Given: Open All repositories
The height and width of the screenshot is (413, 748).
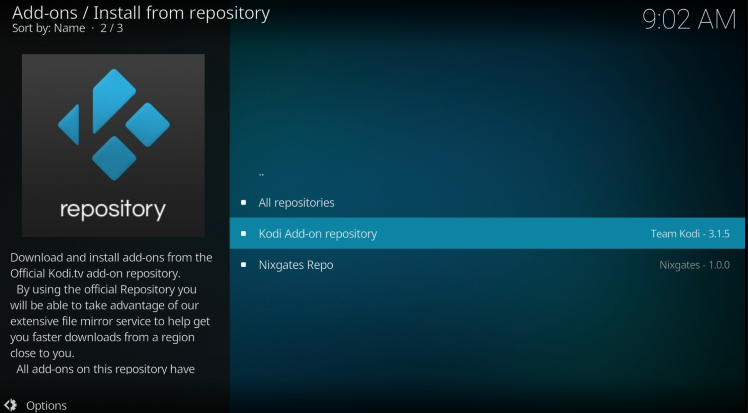Looking at the screenshot, I should pos(296,203).
